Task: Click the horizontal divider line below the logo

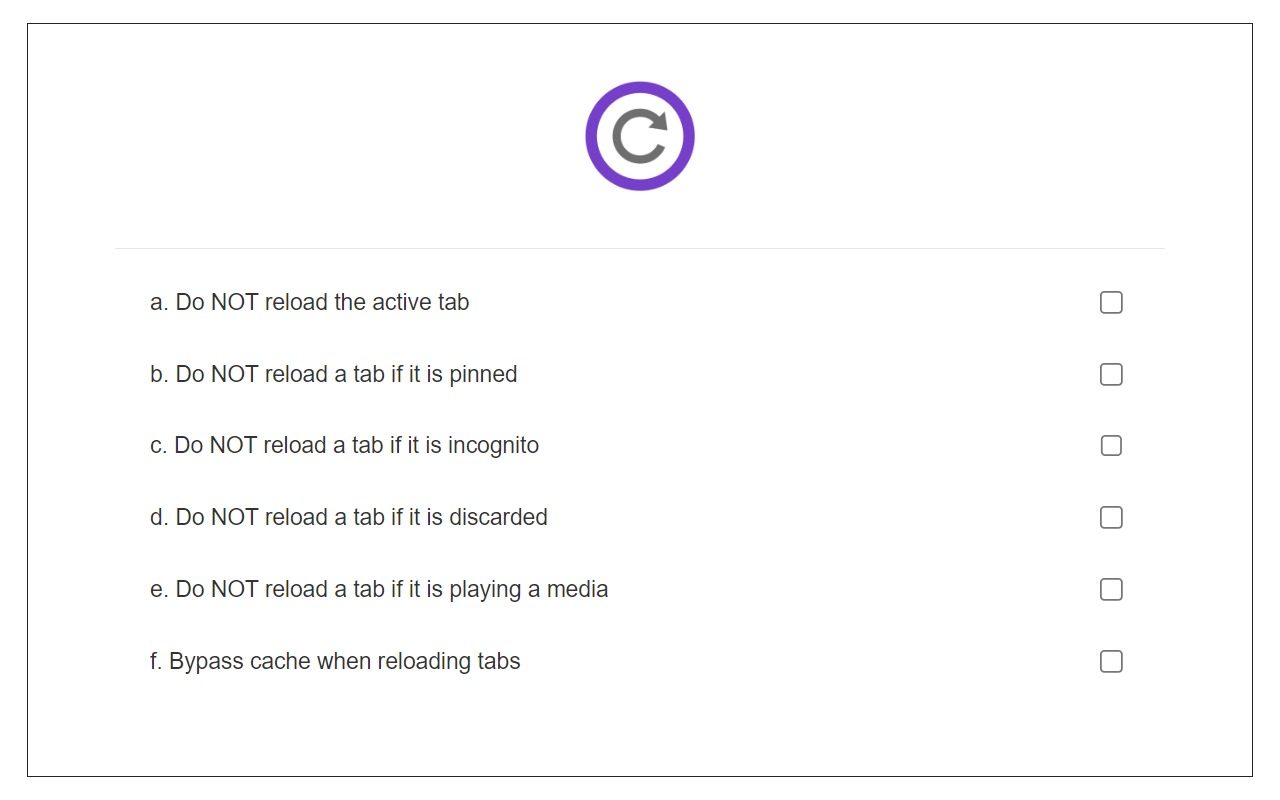Action: coord(640,248)
